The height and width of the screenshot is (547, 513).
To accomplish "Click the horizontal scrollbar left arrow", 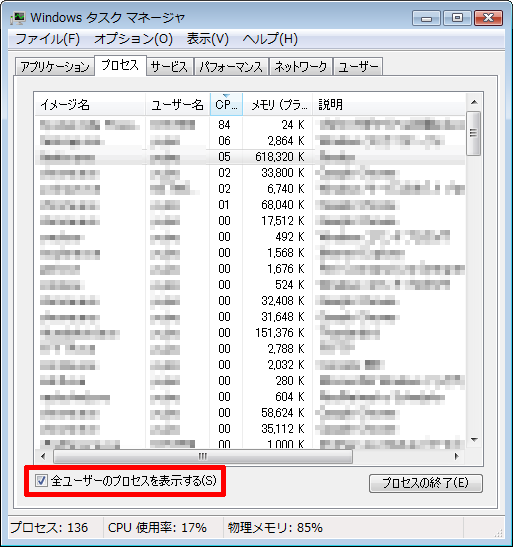I will tap(43, 456).
